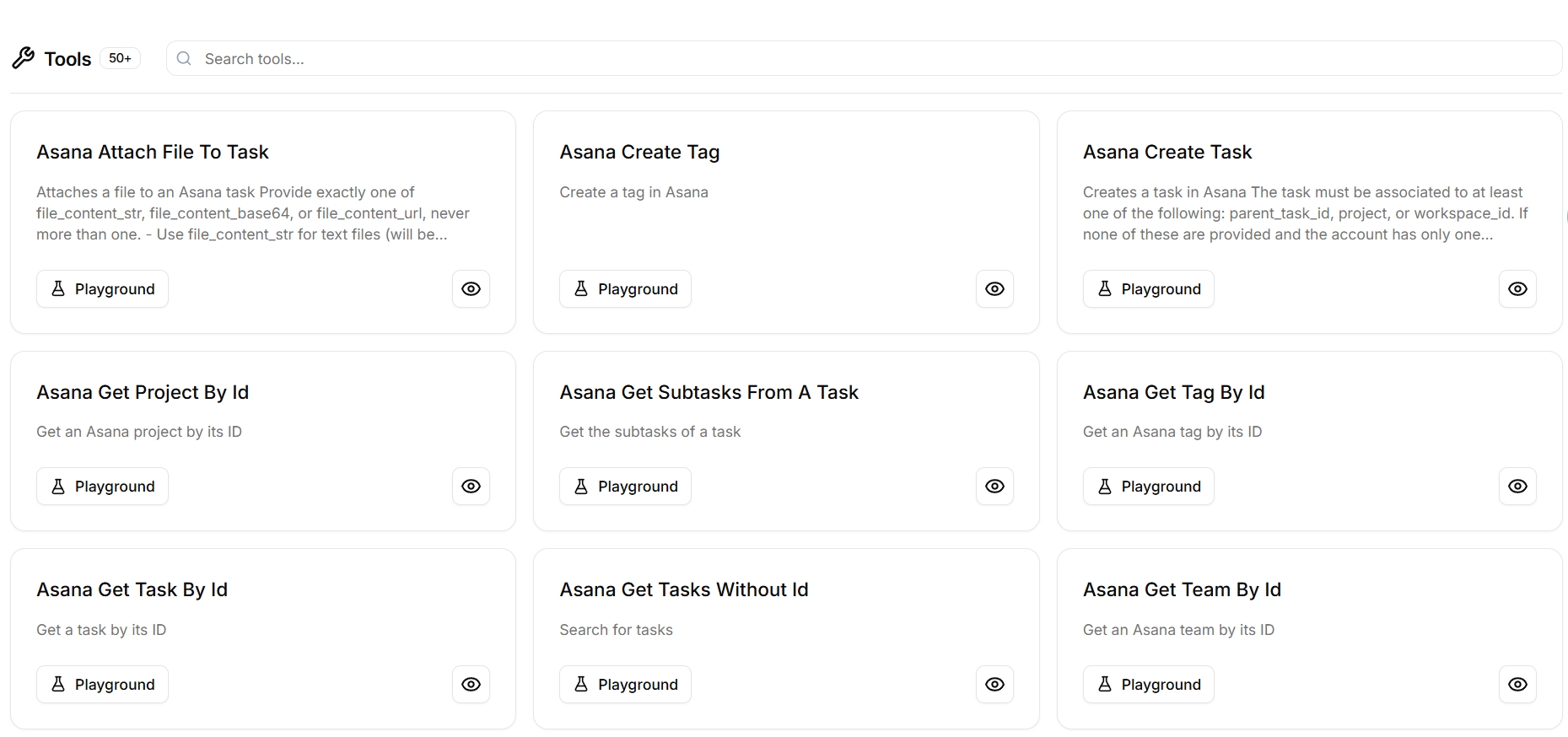Open Playground for Asana Create Task
Image resolution: width=1568 pixels, height=737 pixels.
(1148, 289)
